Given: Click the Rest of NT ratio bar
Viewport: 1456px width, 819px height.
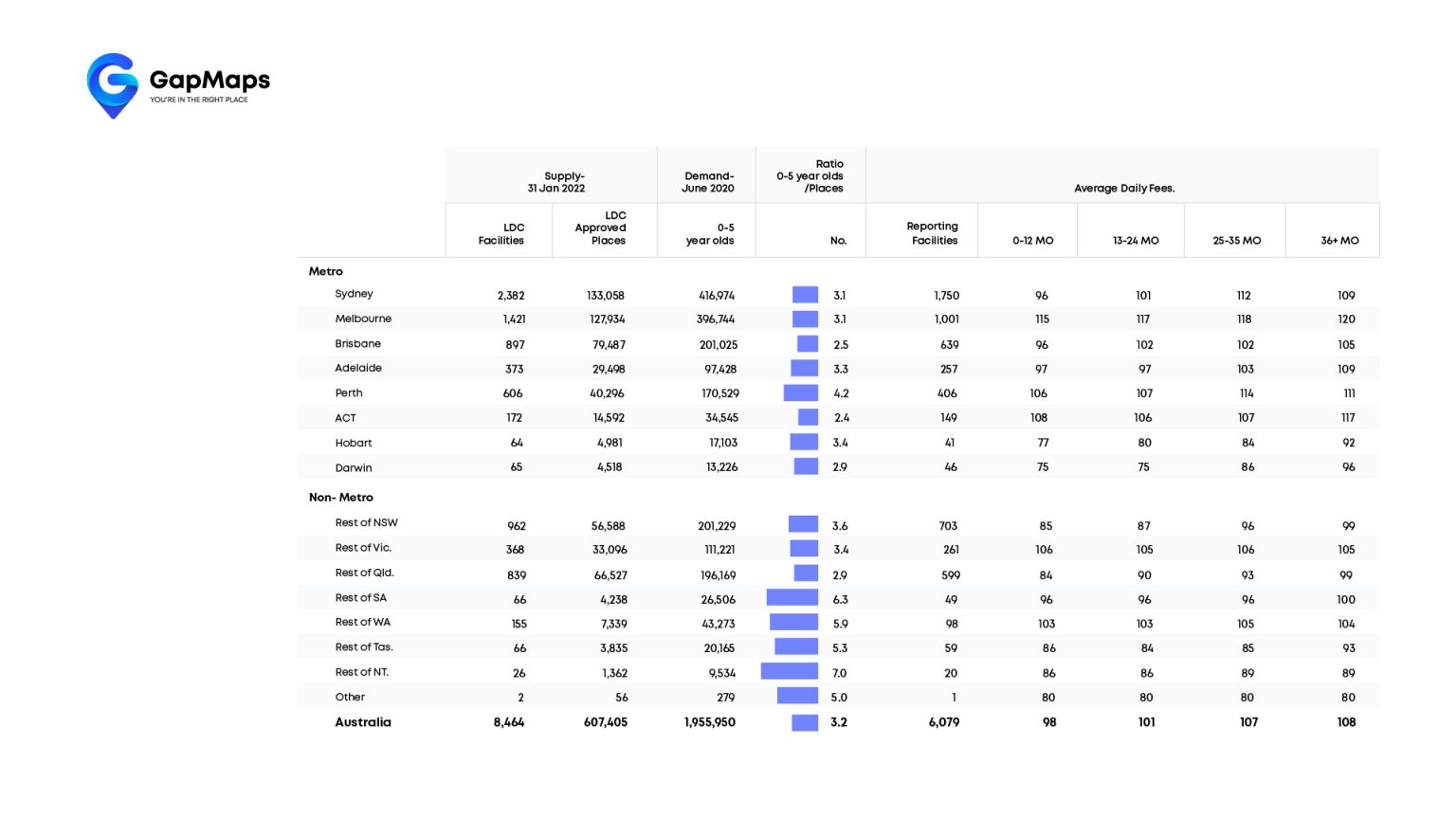Looking at the screenshot, I should click(x=789, y=672).
